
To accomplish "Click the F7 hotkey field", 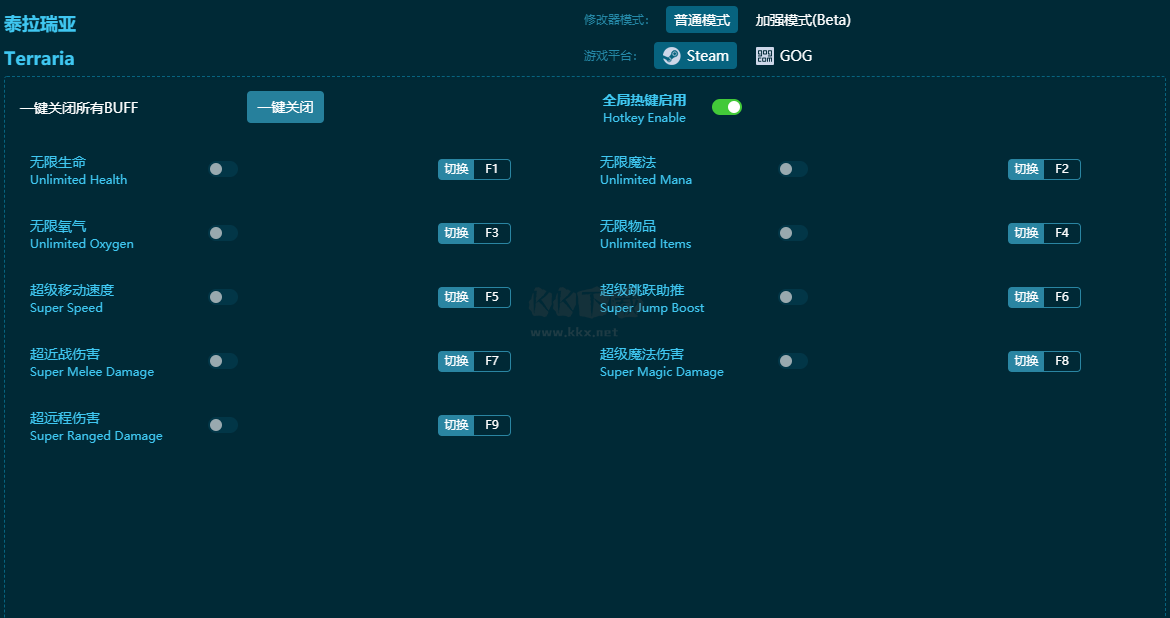I will tap(492, 361).
